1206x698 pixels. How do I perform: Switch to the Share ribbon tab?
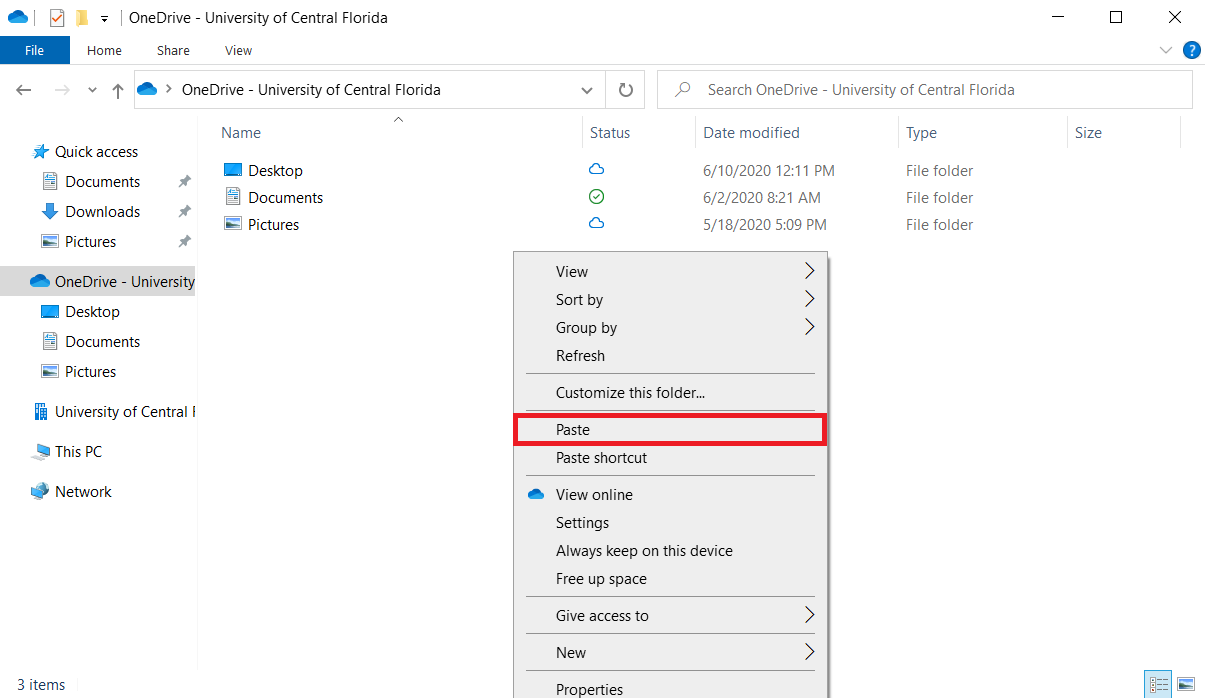[x=173, y=50]
